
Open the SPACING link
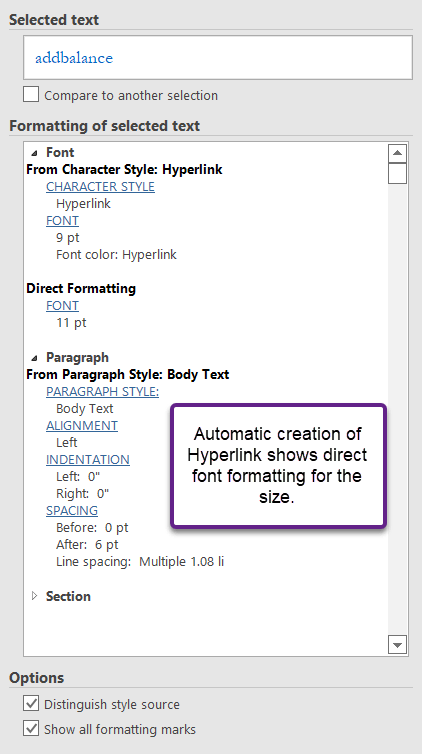pos(72,511)
